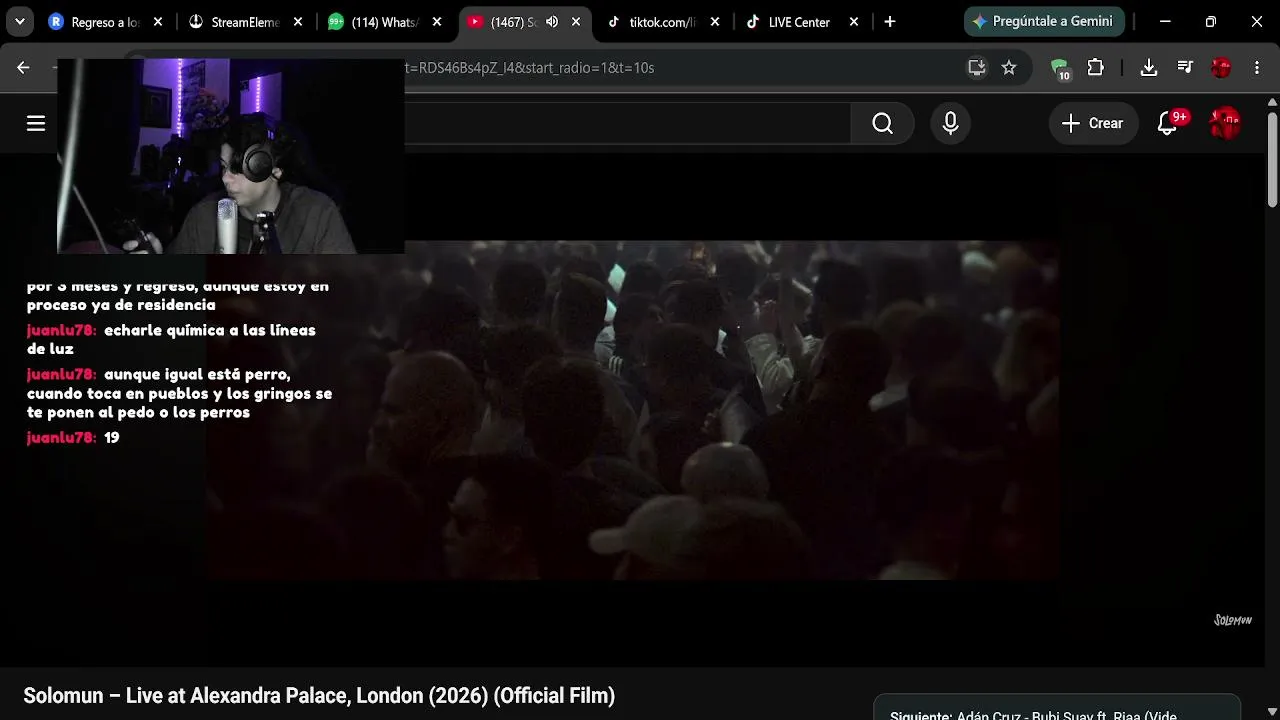Close the "Regreso a lo" tab
Viewport: 1280px width, 720px height.
click(x=158, y=22)
